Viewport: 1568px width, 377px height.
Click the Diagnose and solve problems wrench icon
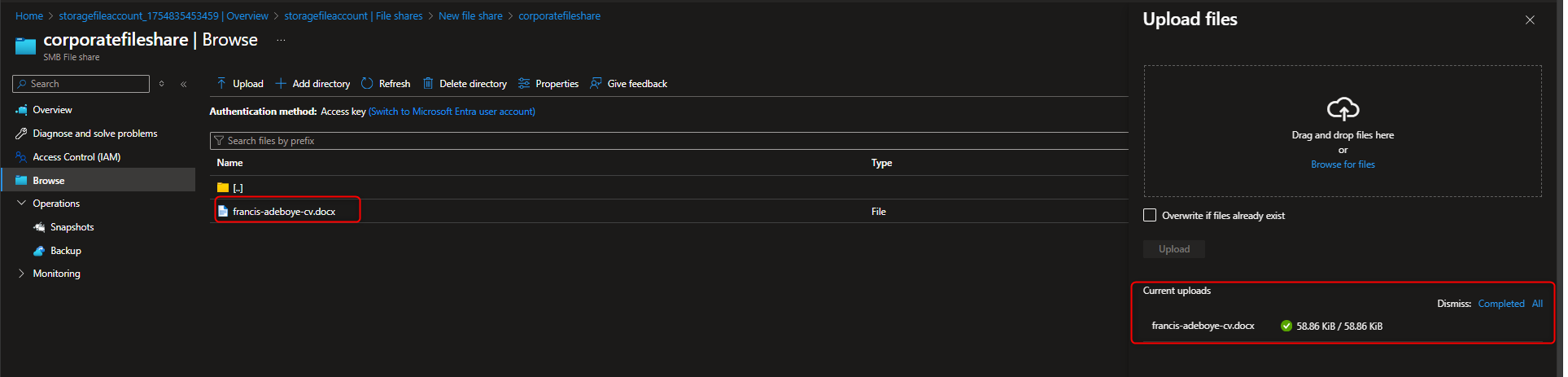pyautogui.click(x=21, y=134)
